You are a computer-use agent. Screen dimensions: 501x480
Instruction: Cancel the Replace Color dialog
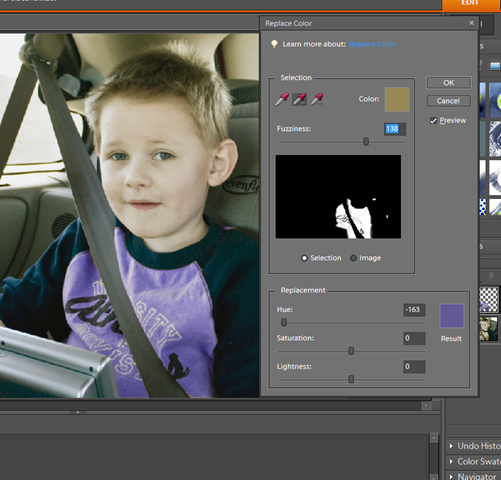point(449,101)
